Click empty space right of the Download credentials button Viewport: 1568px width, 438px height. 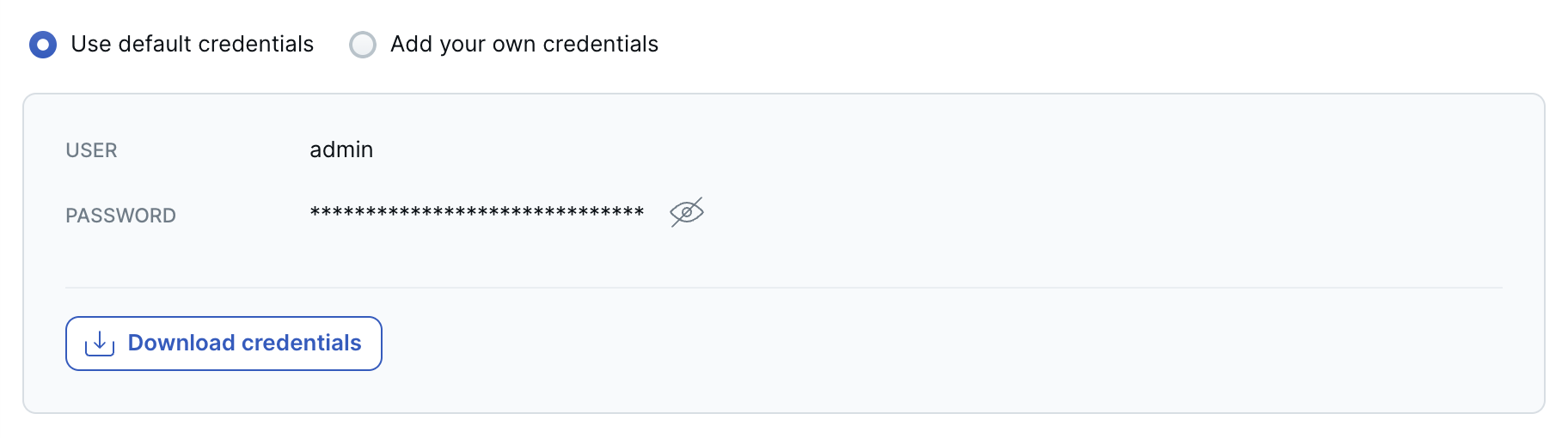860,344
